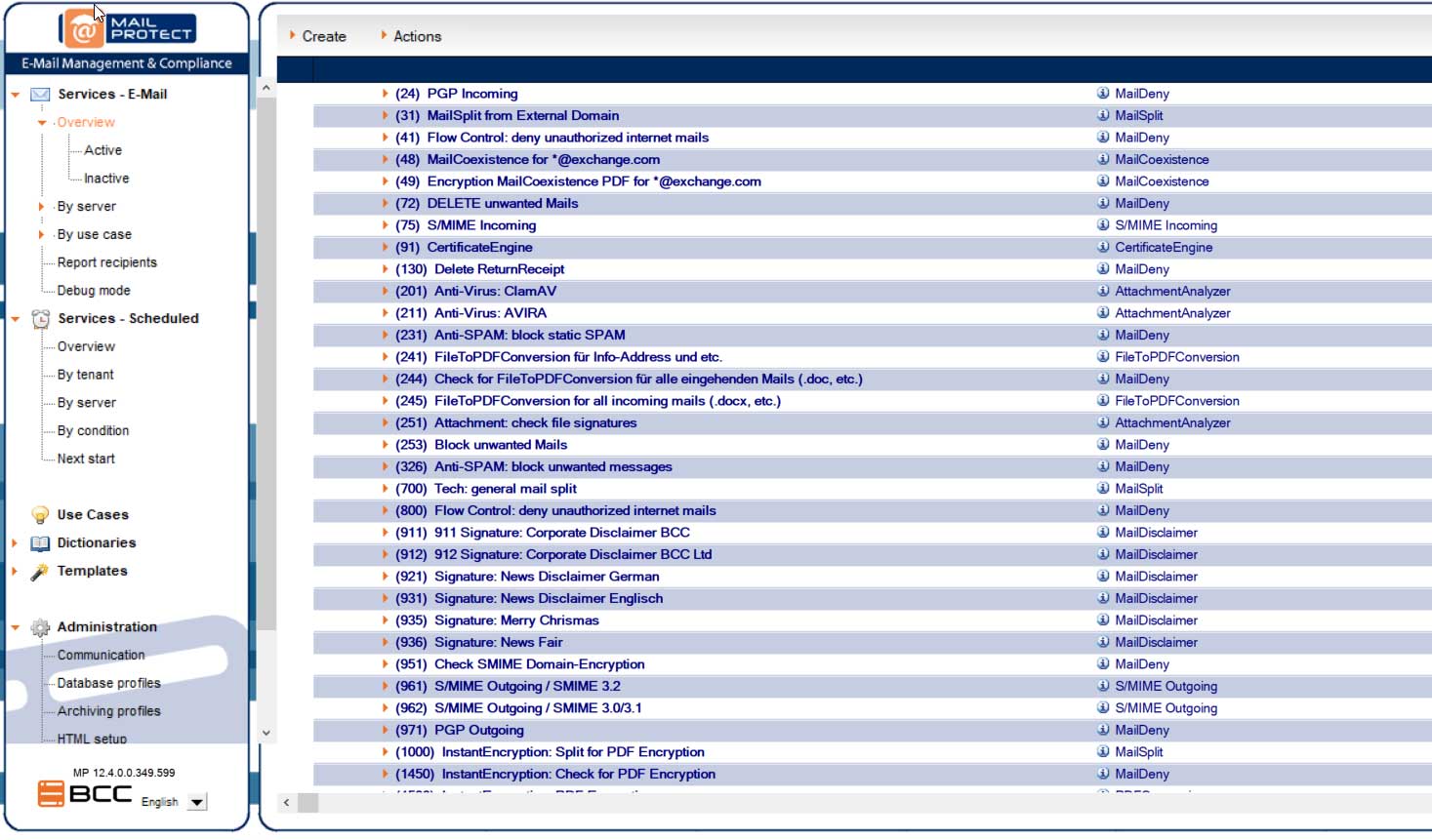Click info icon for row (1000) InstantEncryption Split

point(1103,752)
